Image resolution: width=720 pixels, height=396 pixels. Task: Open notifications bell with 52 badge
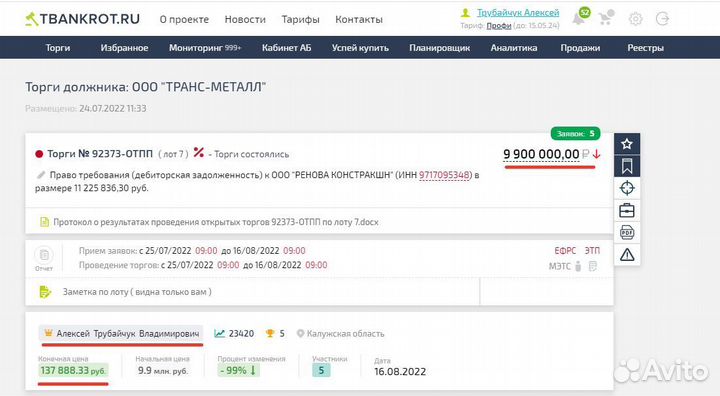579,17
